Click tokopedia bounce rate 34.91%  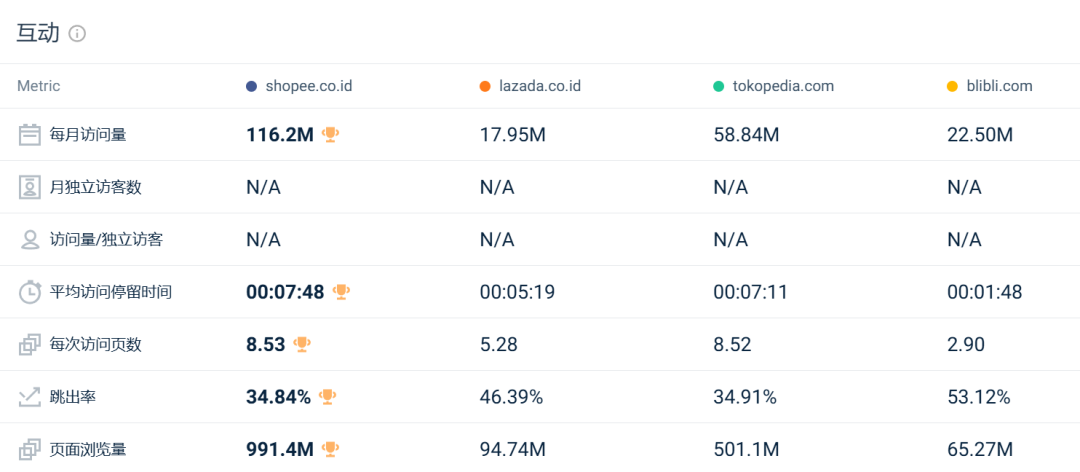pyautogui.click(x=745, y=397)
